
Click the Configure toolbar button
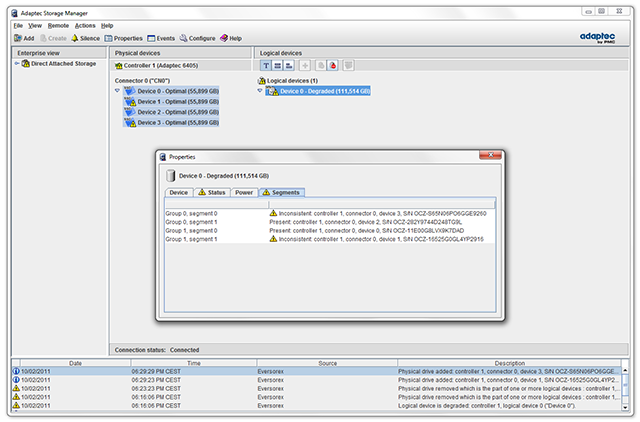198,38
